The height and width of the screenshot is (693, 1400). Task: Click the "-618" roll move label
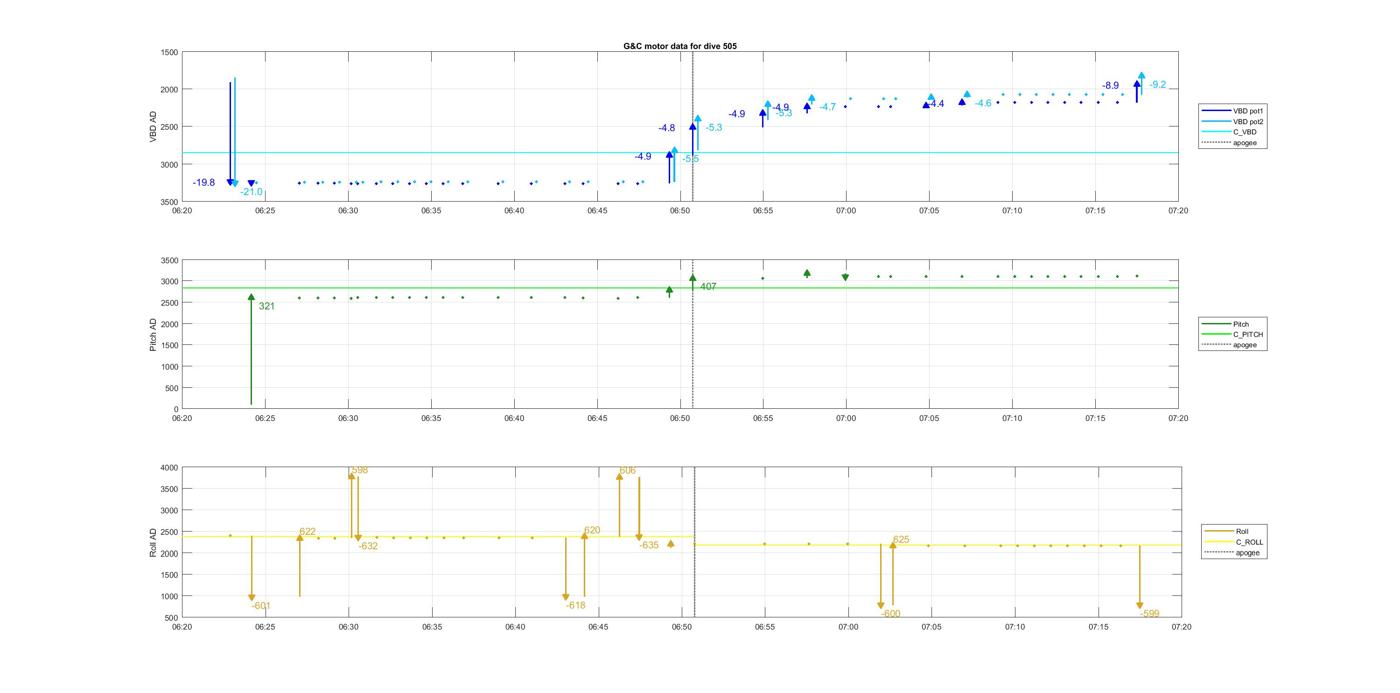click(x=576, y=606)
